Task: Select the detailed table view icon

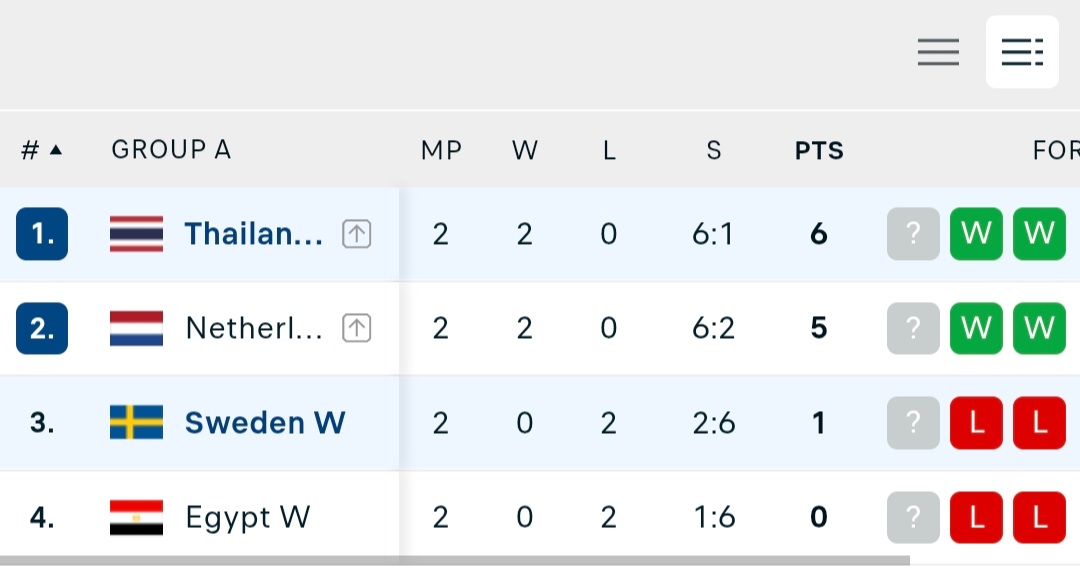Action: (1022, 52)
